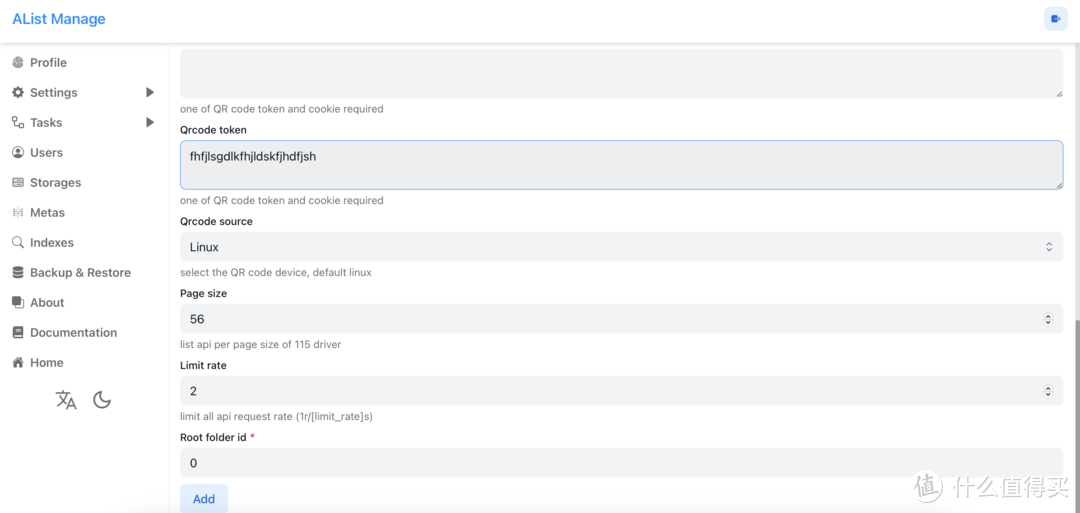Viewport: 1080px width, 513px height.
Task: Open the About page
Action: pos(47,303)
